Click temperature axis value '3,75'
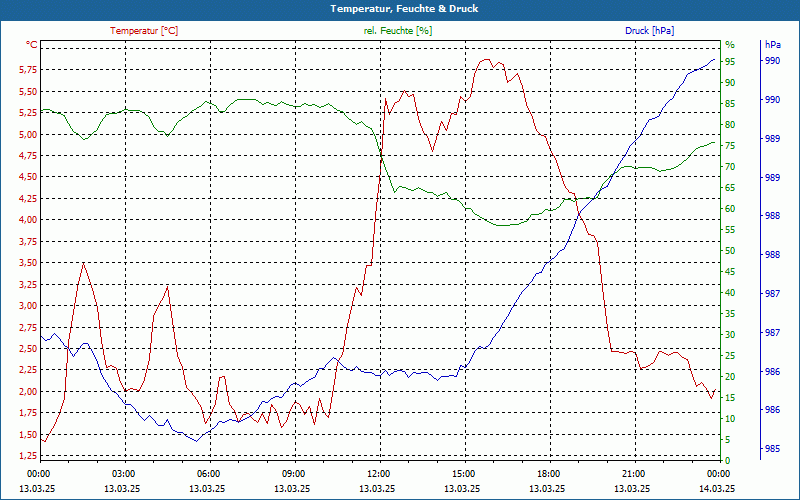 (28, 242)
